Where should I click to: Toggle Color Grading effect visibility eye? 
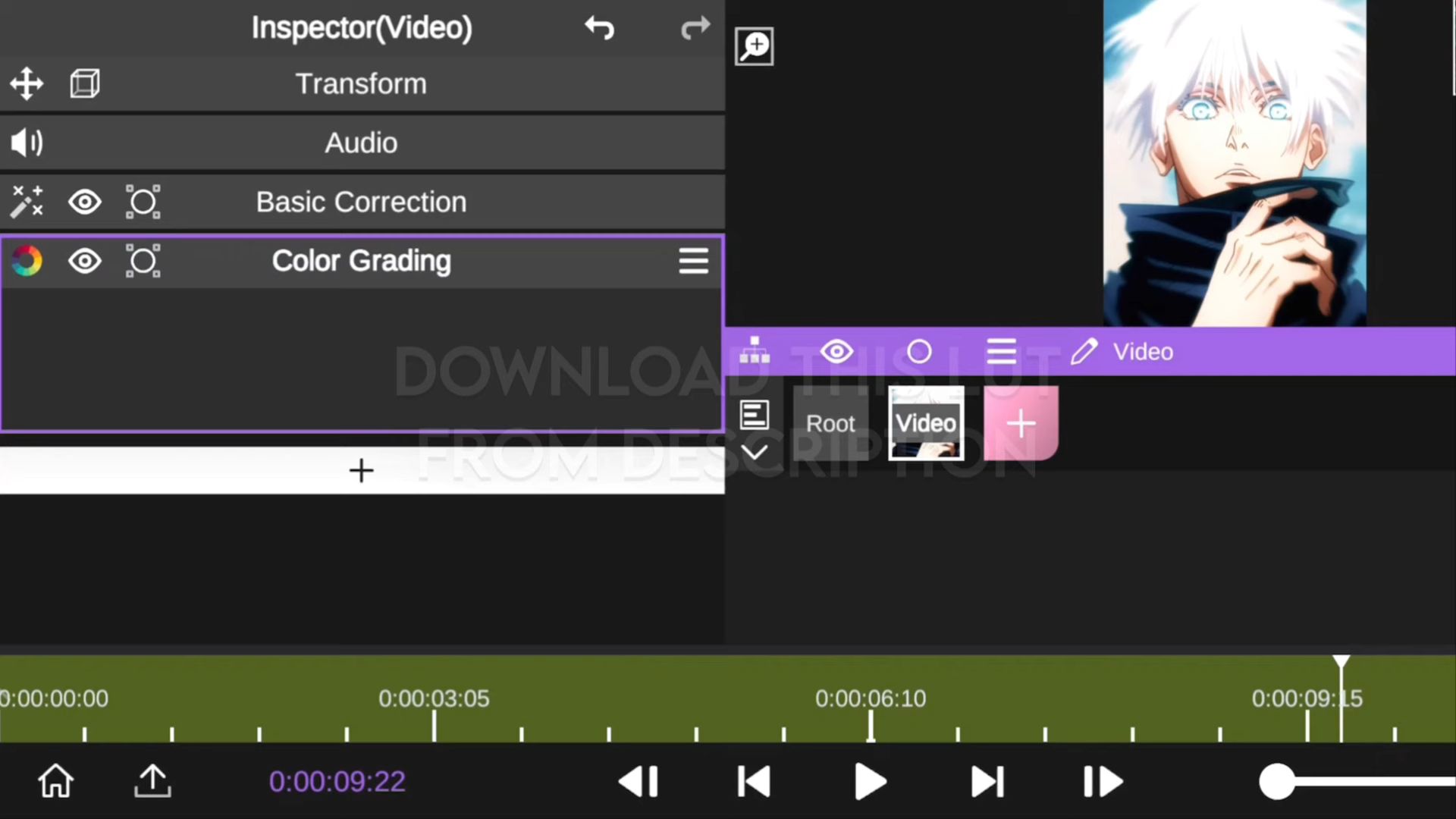tap(85, 261)
